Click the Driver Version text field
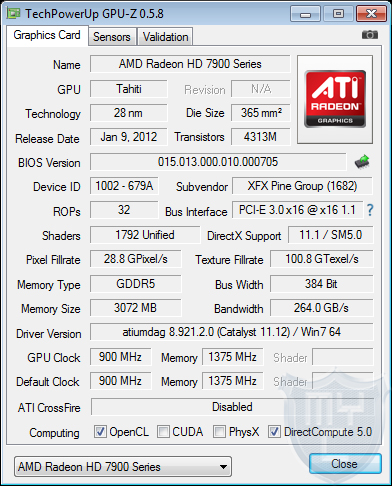392x486 pixels. [x=232, y=332]
